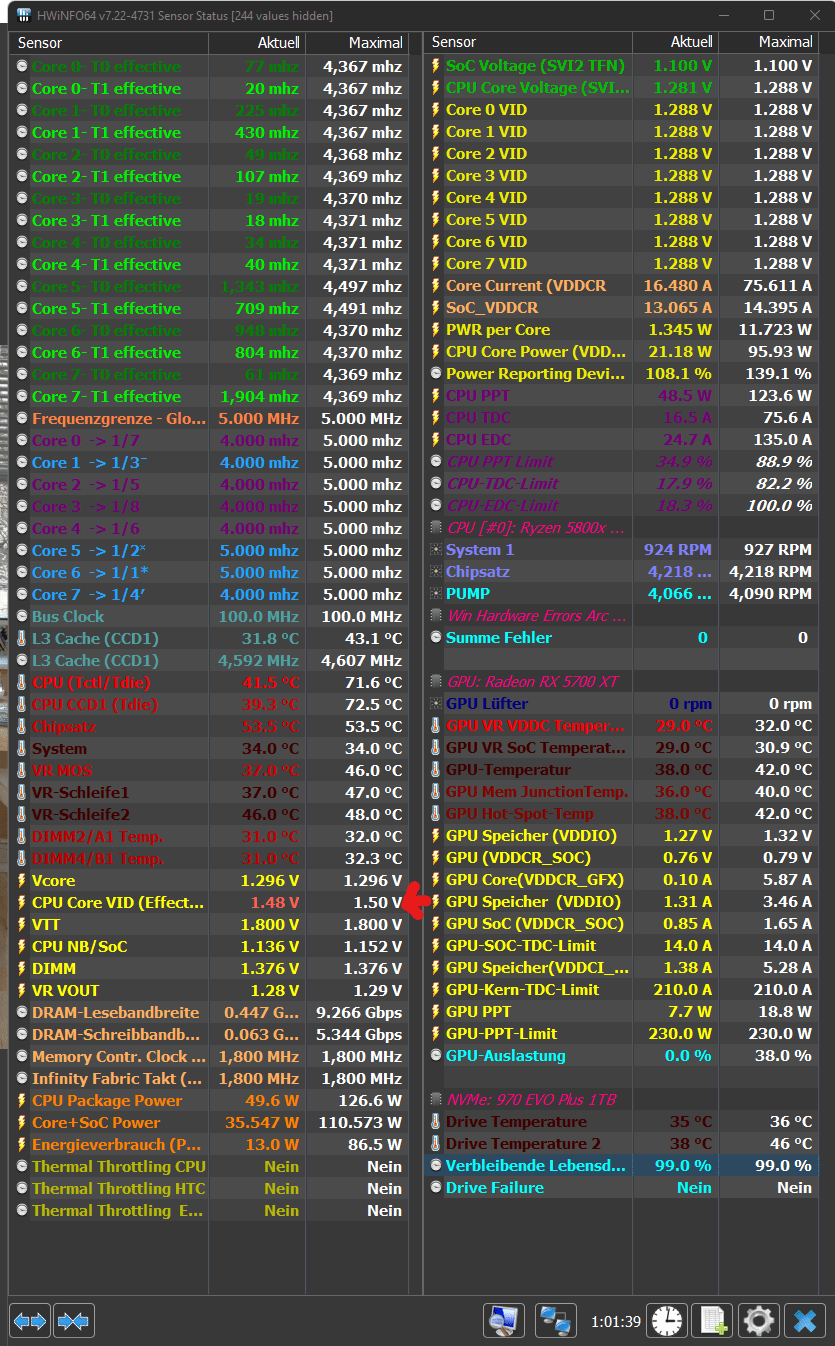Click the shrink layout arrows button
The image size is (835, 1346).
[73, 1321]
